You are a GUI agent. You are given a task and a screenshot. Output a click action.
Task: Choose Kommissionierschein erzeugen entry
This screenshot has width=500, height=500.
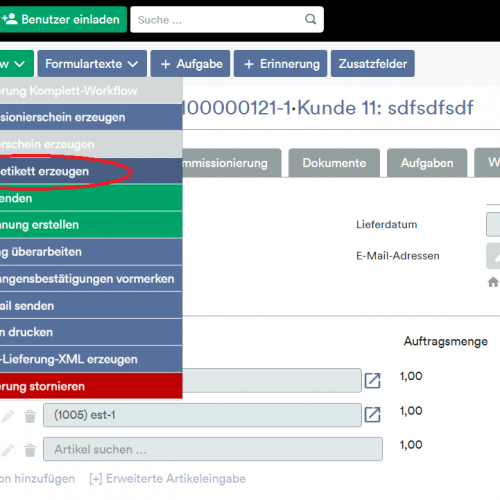91,117
